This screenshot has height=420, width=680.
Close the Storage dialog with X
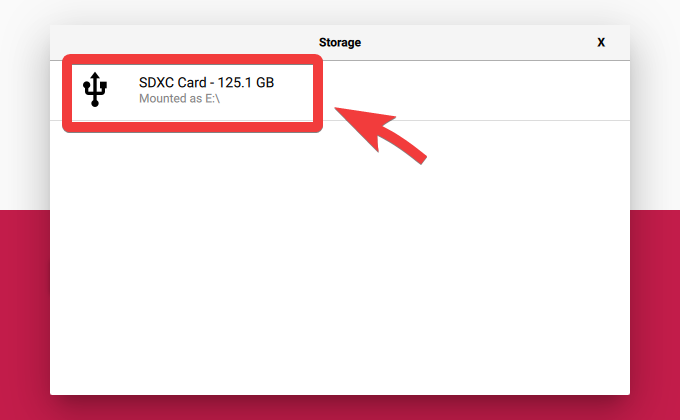click(x=601, y=43)
